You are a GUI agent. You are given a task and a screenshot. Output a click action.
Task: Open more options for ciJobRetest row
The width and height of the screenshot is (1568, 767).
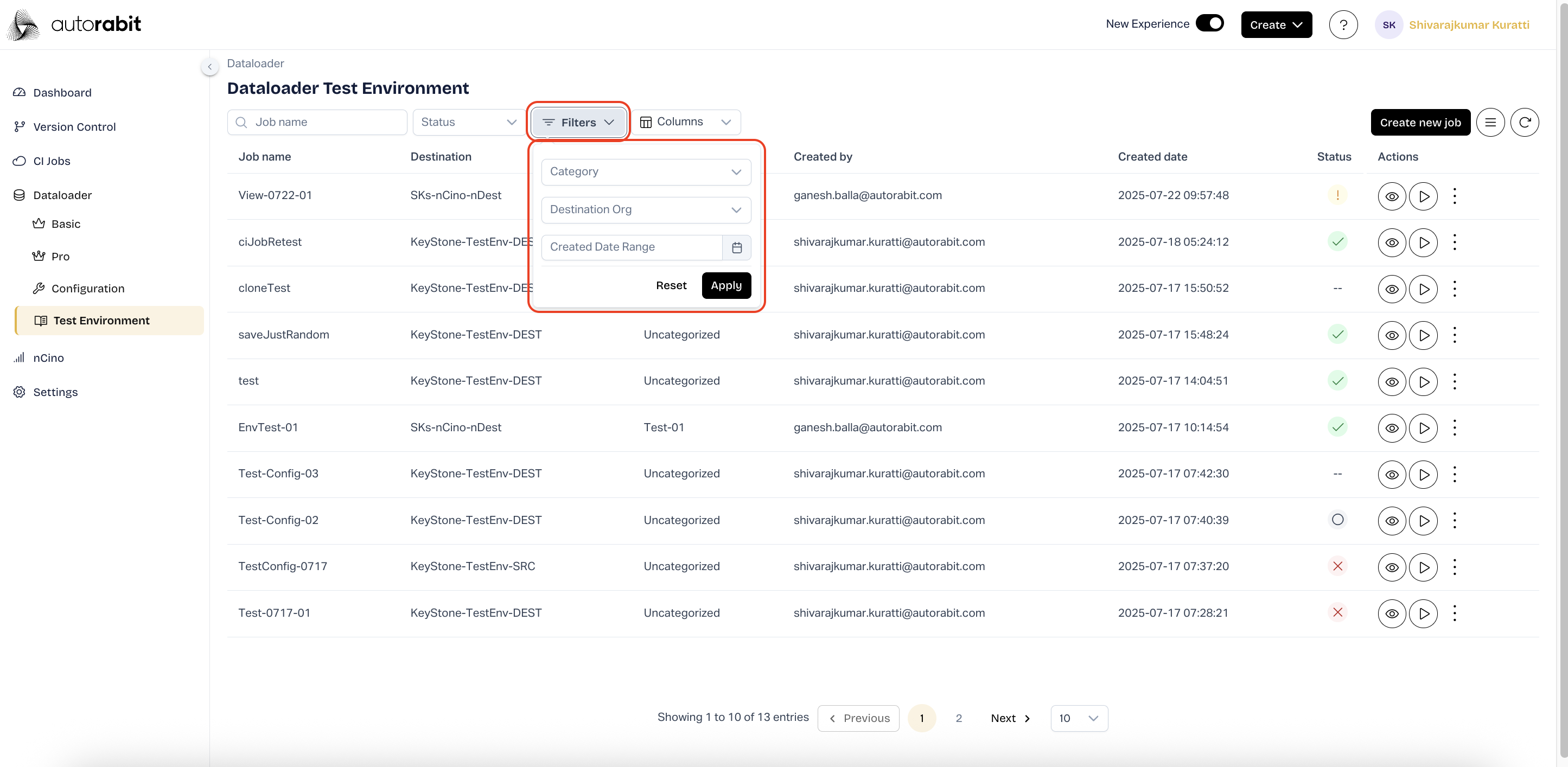coord(1454,242)
